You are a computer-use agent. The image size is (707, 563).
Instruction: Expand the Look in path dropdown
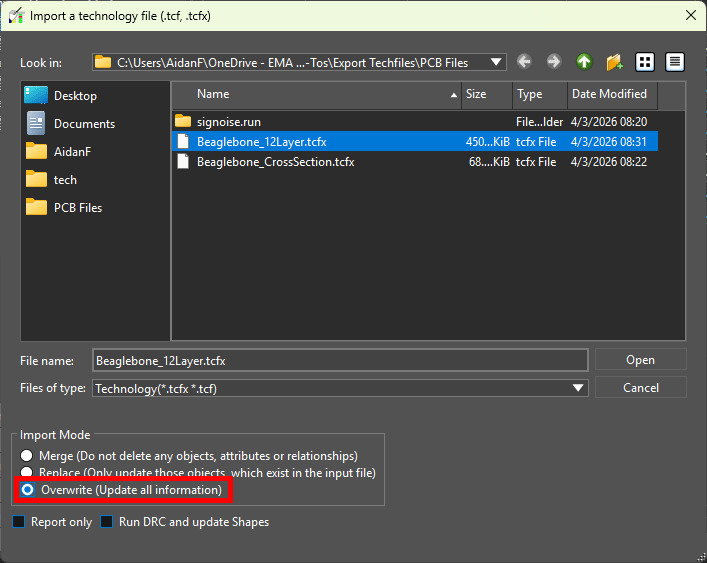(x=496, y=62)
